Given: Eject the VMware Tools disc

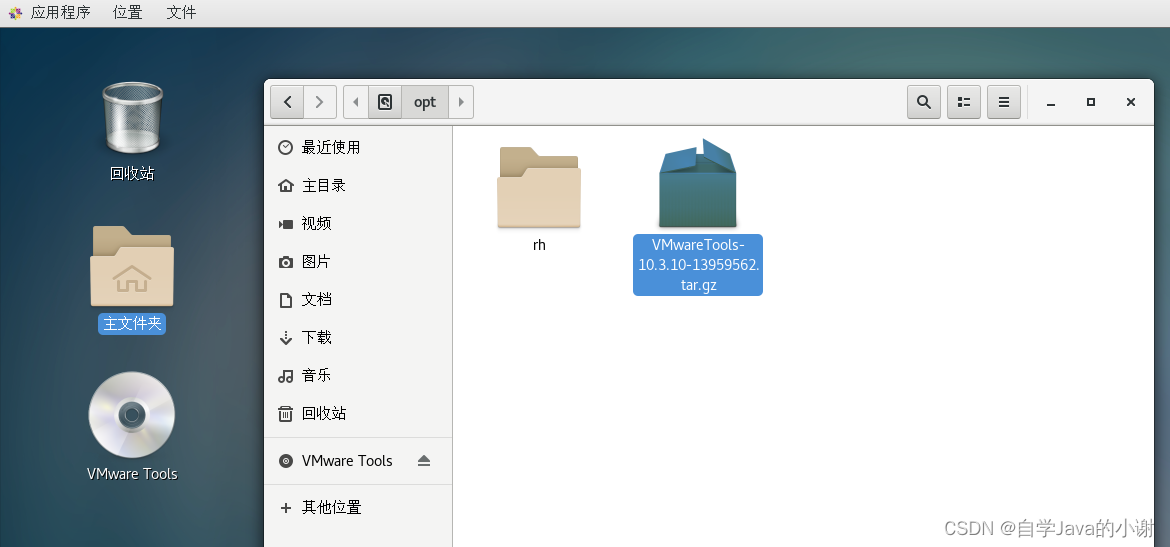Looking at the screenshot, I should 424,460.
